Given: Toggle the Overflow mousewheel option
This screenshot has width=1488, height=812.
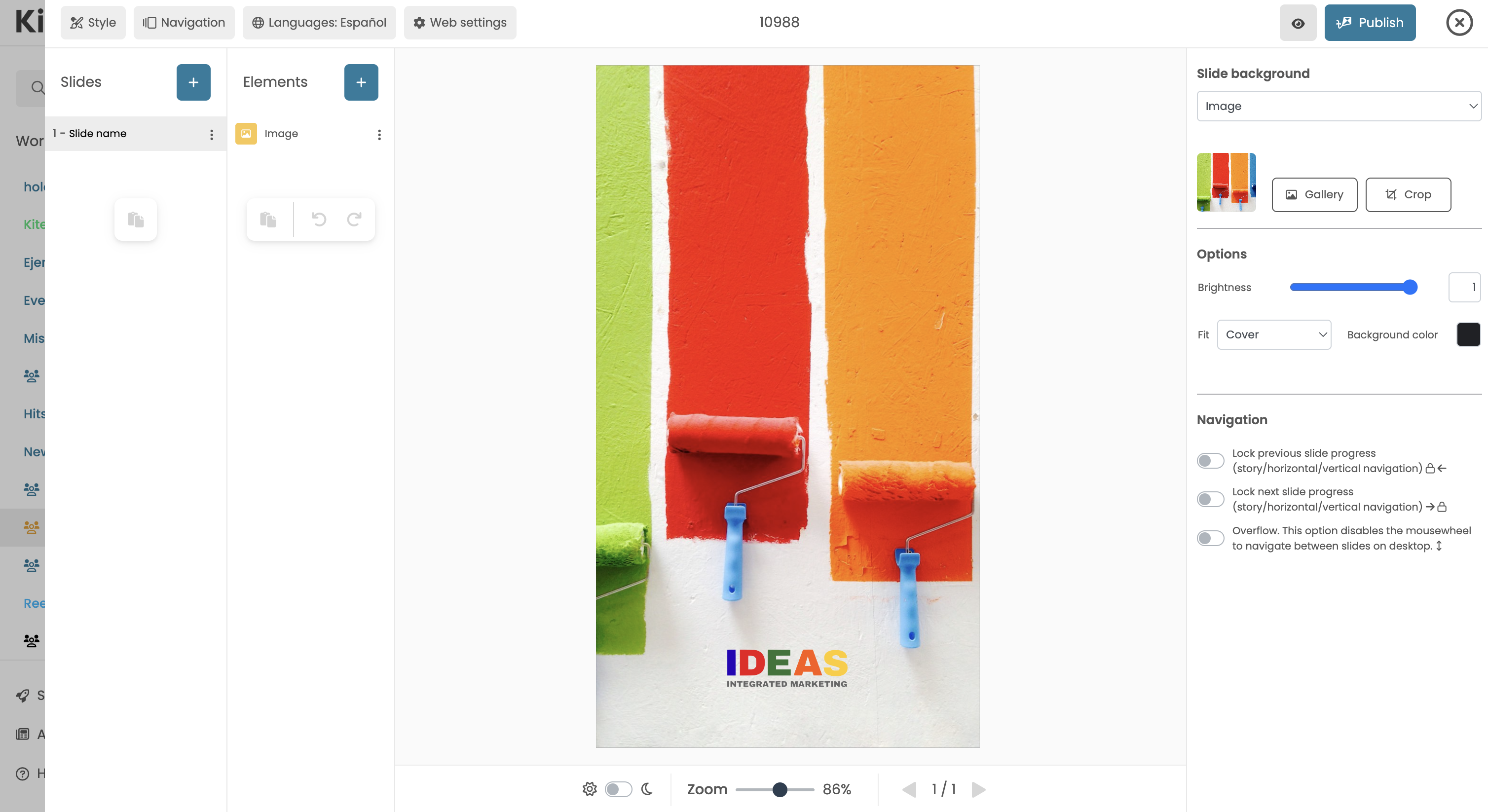Looking at the screenshot, I should click(x=1210, y=538).
